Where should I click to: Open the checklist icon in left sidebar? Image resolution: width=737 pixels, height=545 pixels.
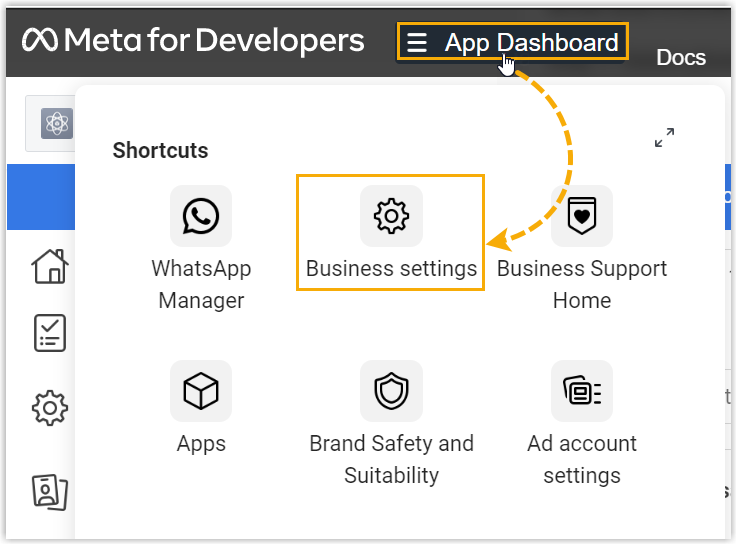(x=50, y=333)
